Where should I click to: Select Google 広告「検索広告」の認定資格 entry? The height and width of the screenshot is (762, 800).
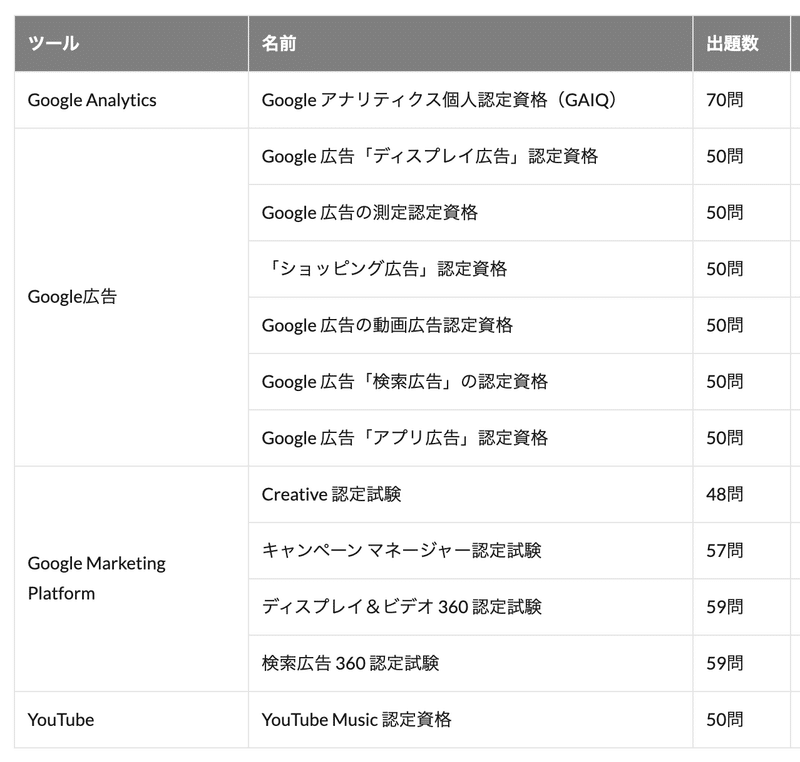470,382
